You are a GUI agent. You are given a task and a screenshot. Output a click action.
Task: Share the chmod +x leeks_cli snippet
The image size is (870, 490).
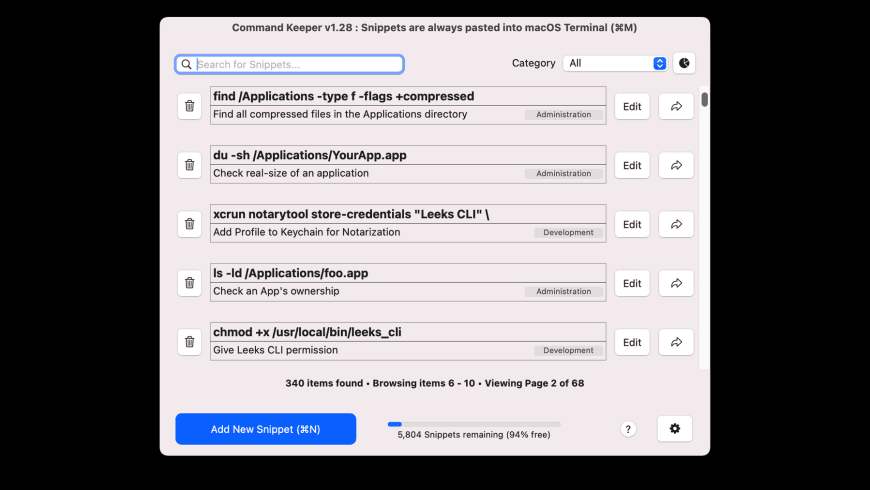[x=676, y=342]
